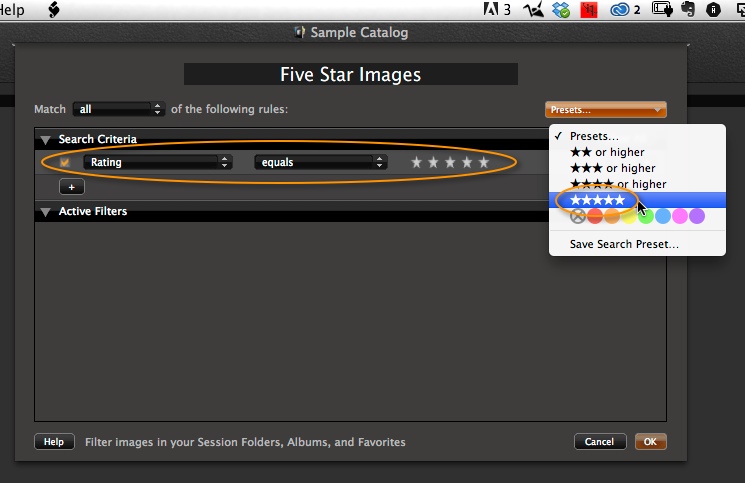The image size is (745, 483).
Task: Choose the Presets... checked menu item
Action: 637,136
